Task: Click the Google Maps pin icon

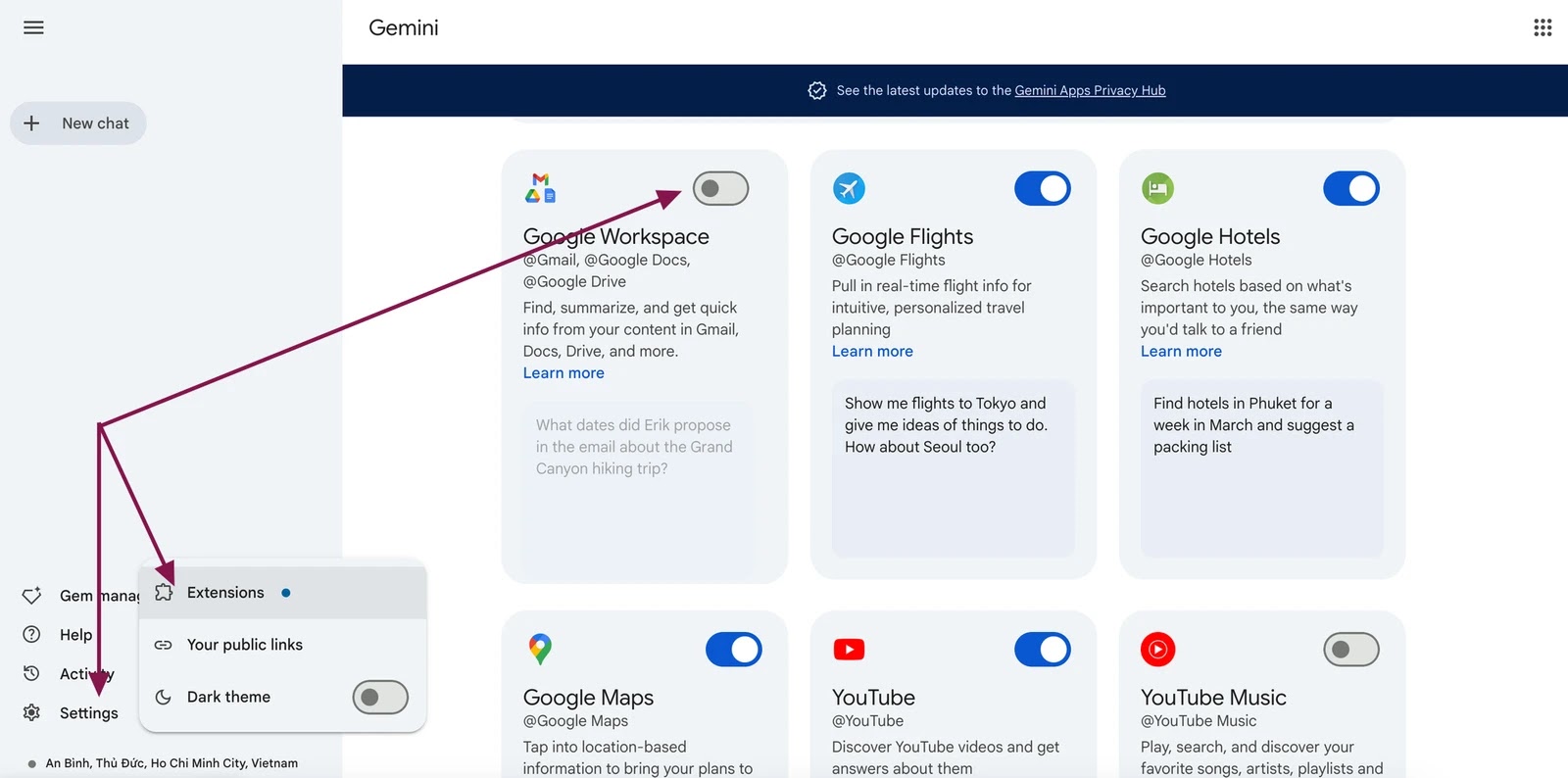Action: click(x=540, y=649)
